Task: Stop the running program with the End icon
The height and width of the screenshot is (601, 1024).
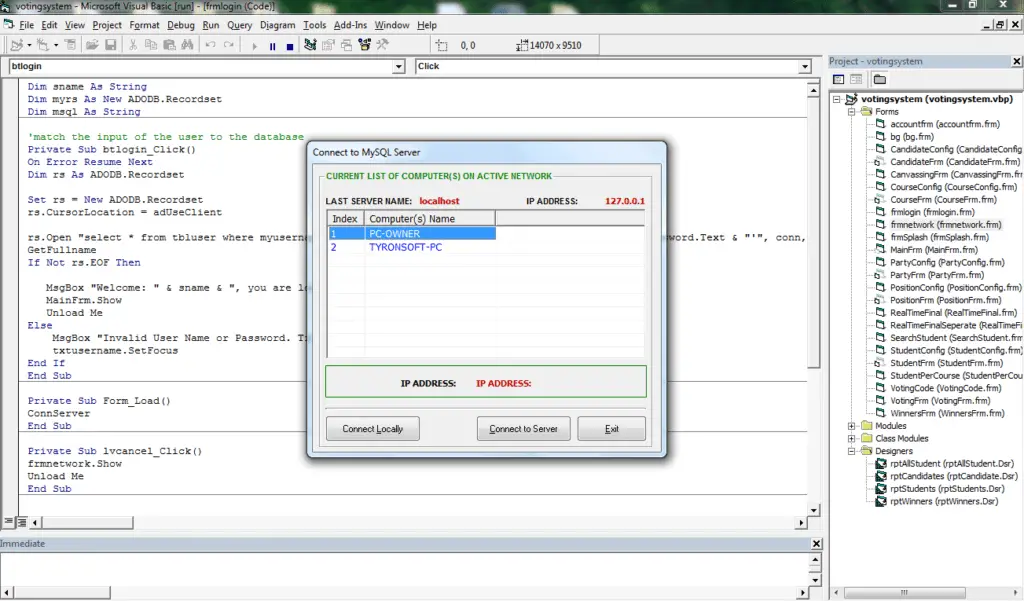Action: coord(289,44)
